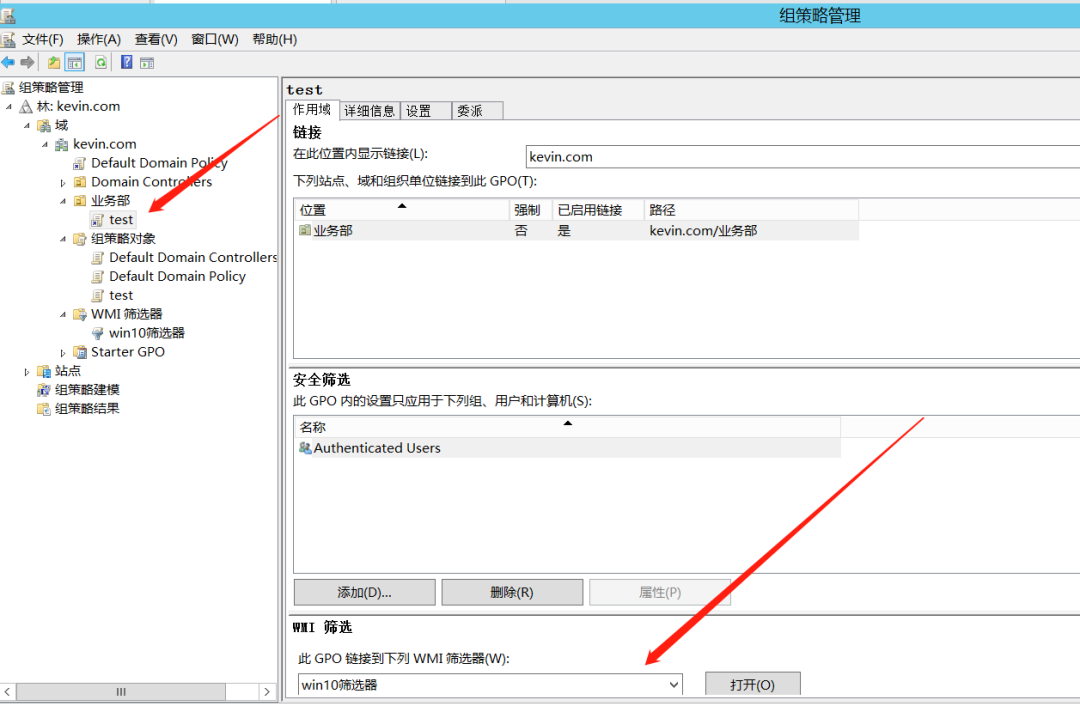The image size is (1080, 706).
Task: Open the 操作(A) menu
Action: (98, 39)
